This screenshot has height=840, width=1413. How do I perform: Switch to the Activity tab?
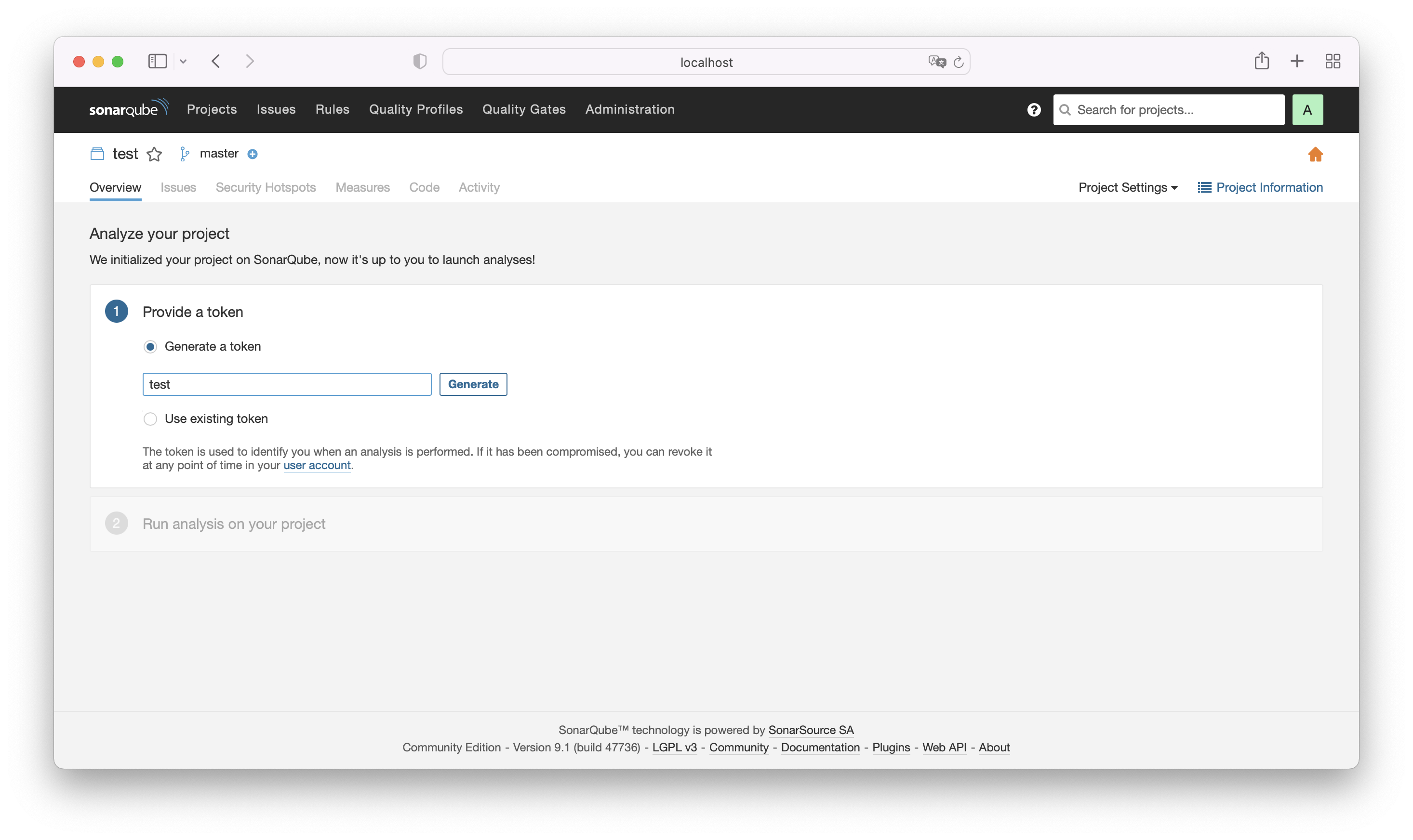pos(479,187)
